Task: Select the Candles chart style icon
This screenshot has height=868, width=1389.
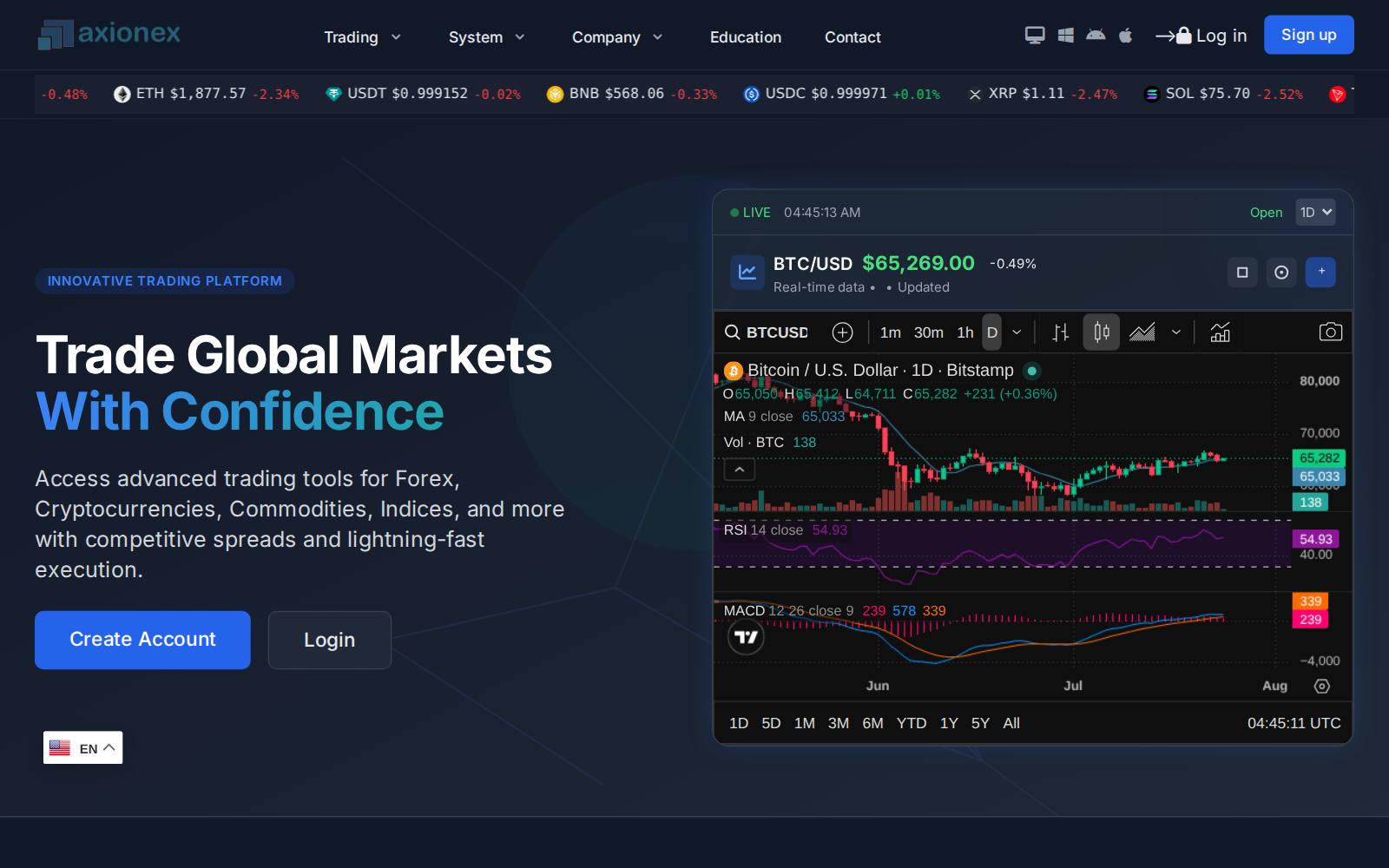Action: click(1102, 332)
